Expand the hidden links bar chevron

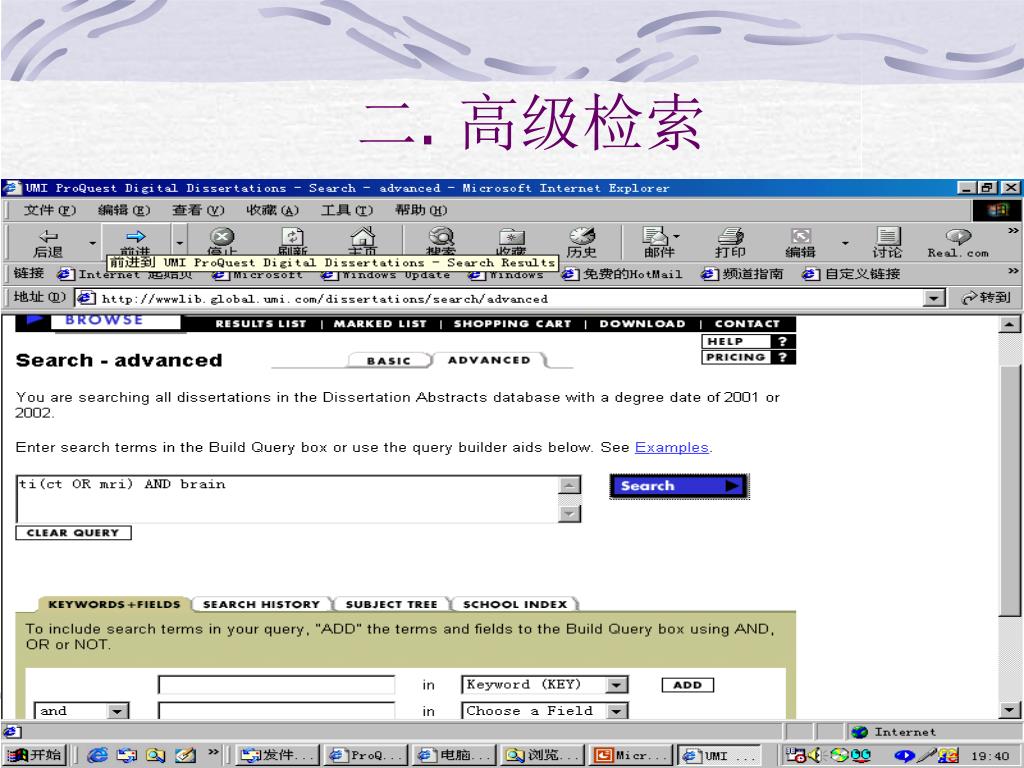1013,271
